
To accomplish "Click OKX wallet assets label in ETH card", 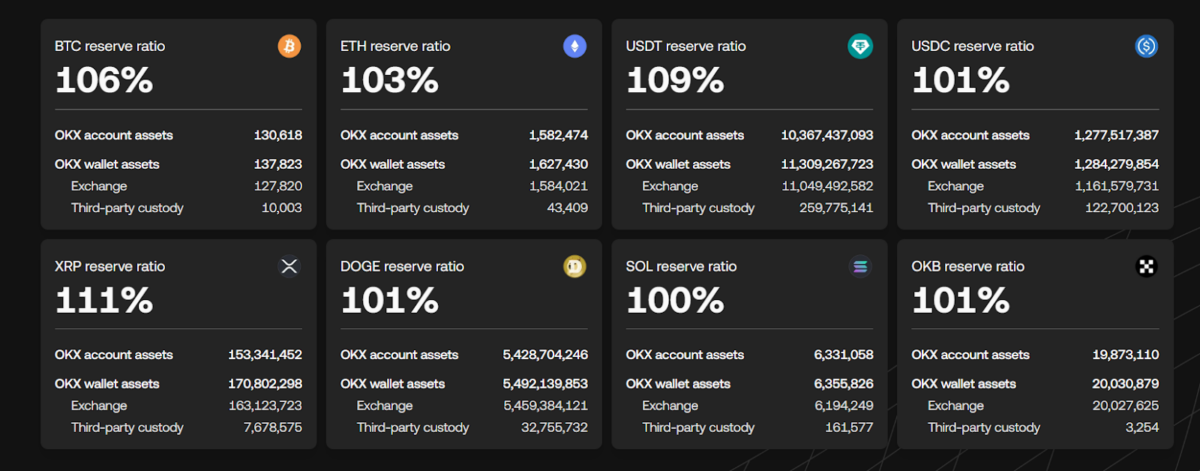I will coord(393,164).
